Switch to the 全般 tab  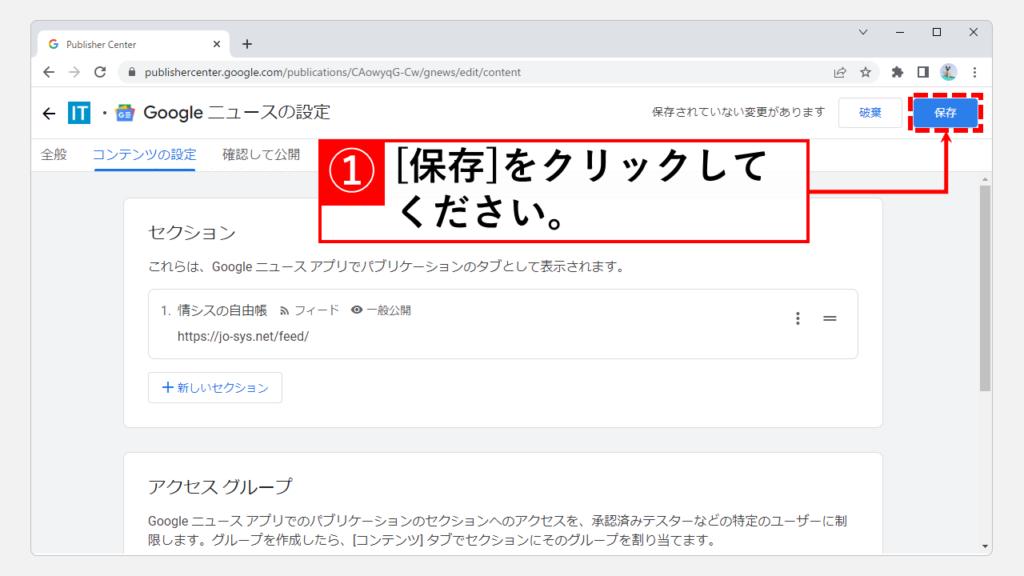tap(54, 155)
